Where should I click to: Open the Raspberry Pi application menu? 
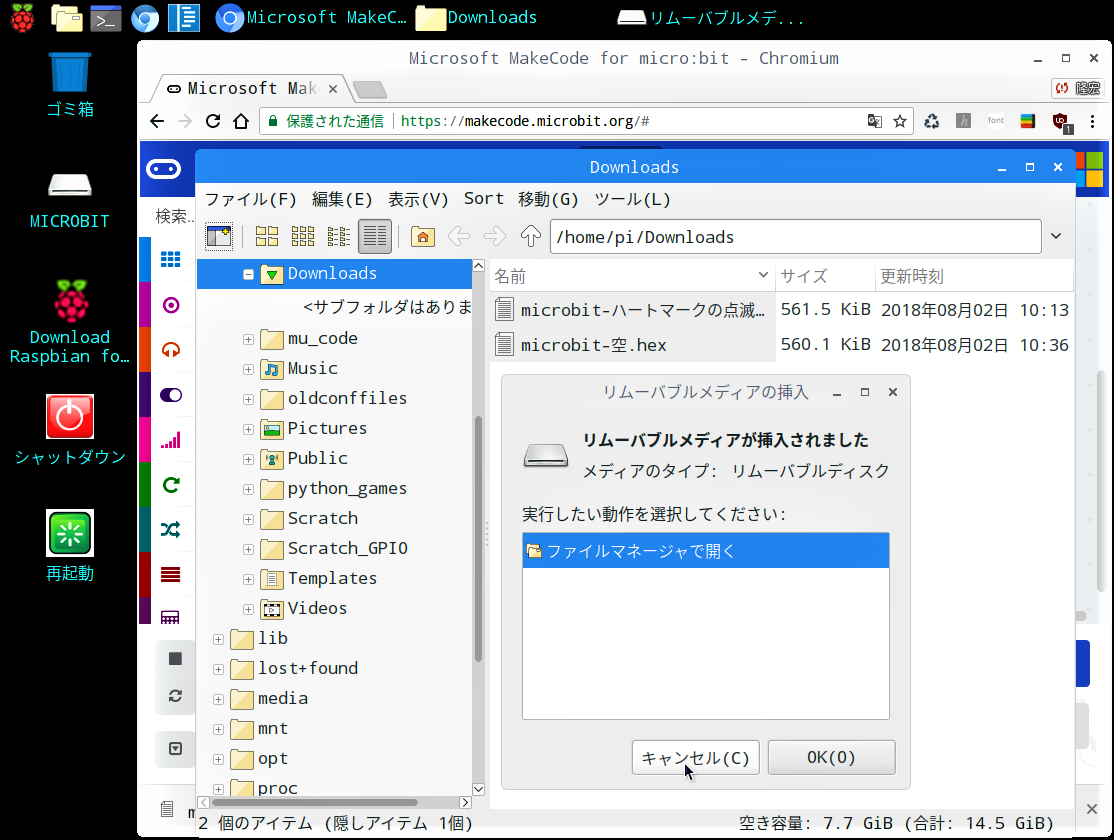[22, 18]
